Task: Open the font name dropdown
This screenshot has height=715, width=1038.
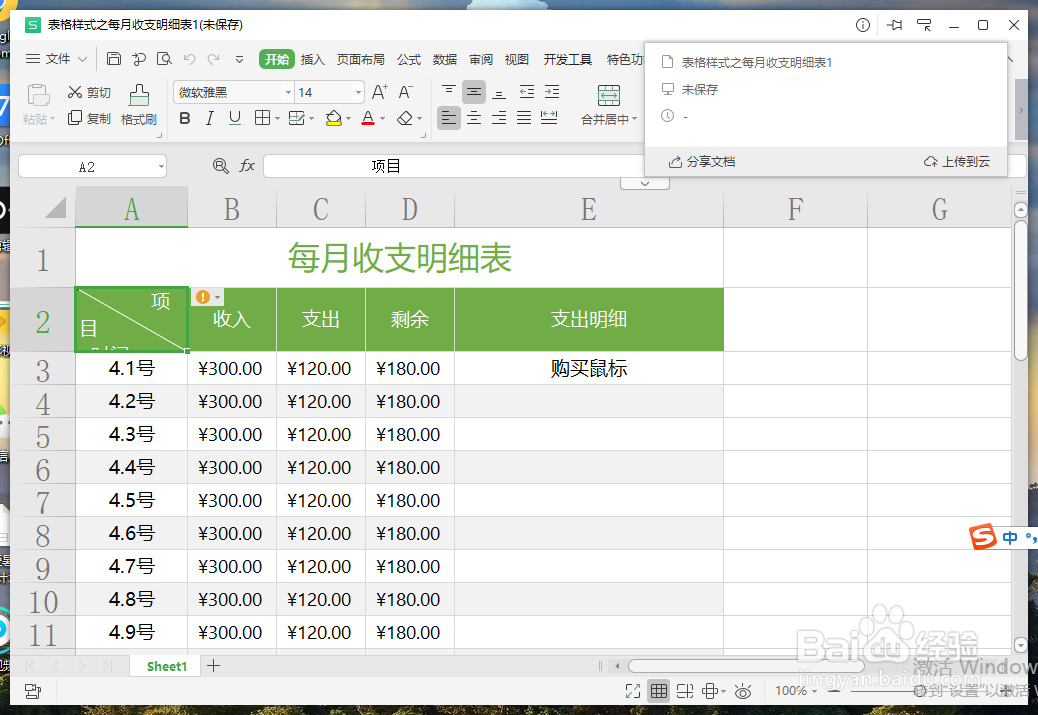Action: coord(288,91)
